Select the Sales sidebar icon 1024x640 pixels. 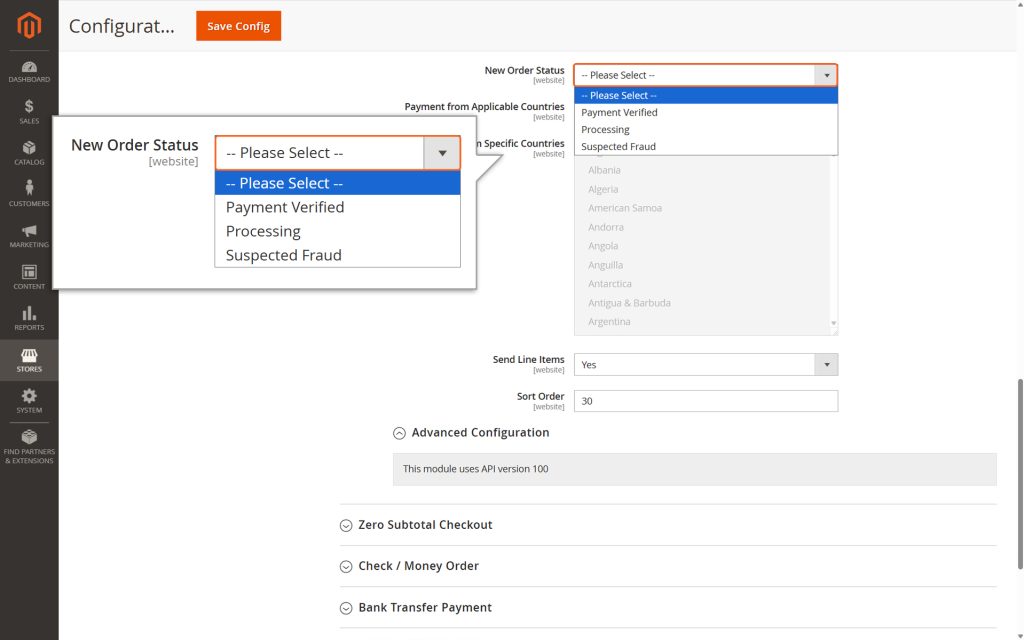(x=28, y=110)
